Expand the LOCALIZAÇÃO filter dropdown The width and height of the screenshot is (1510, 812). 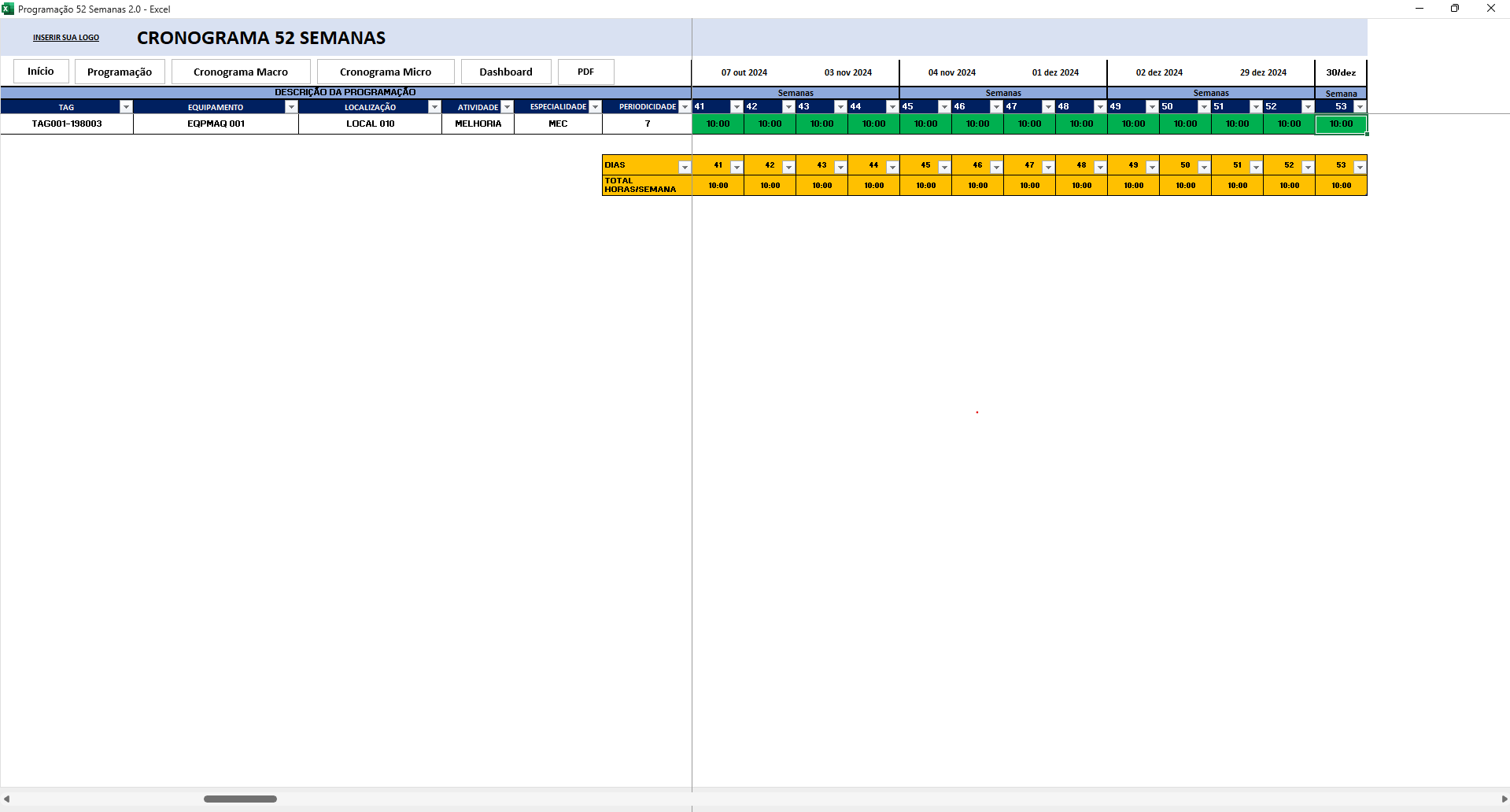pyautogui.click(x=434, y=107)
